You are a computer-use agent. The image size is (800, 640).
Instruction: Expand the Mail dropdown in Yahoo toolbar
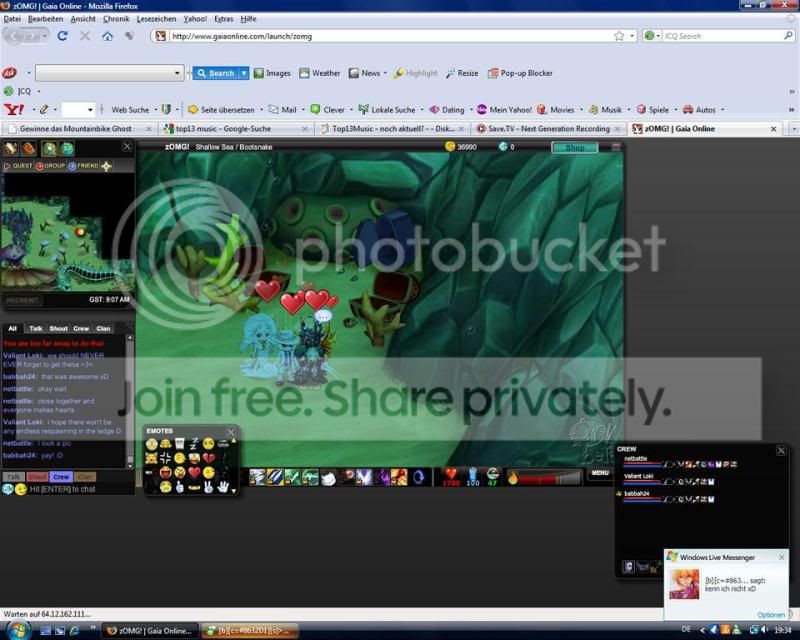[303, 110]
